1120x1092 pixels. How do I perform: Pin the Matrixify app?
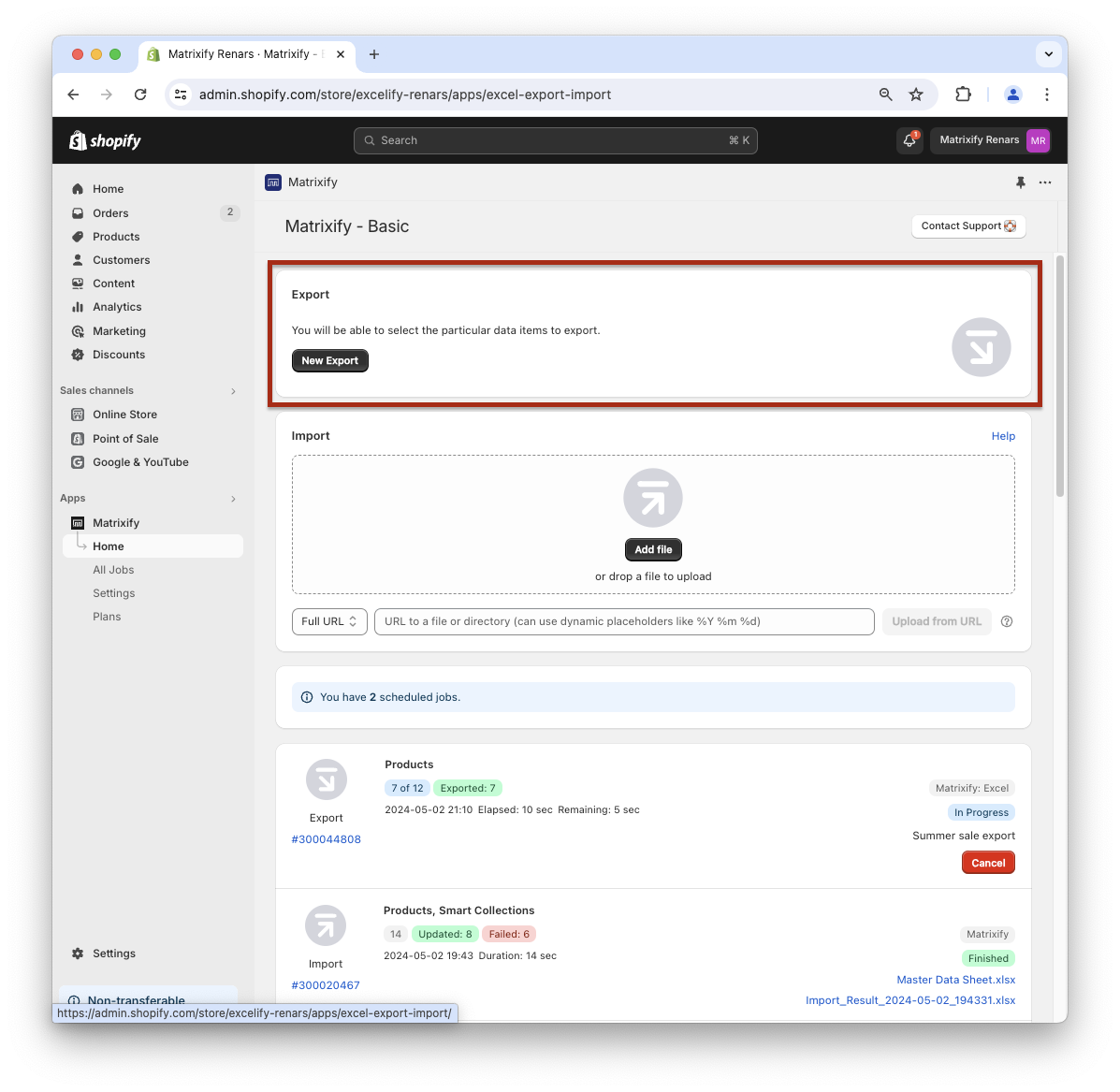click(1021, 182)
